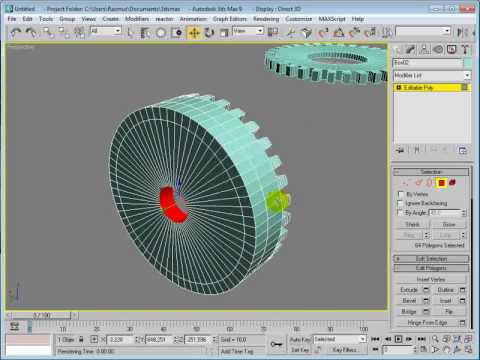Enable the Ignore Backfacing checkbox
Image resolution: width=480 pixels, height=360 pixels.
point(401,203)
